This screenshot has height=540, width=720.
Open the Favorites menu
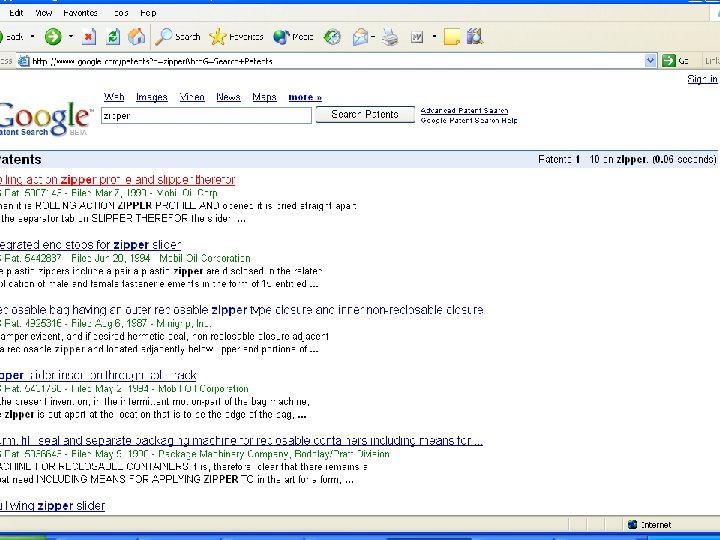pos(80,13)
